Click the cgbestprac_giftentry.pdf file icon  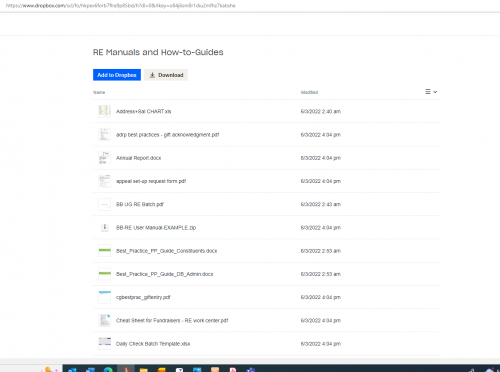pos(104,297)
